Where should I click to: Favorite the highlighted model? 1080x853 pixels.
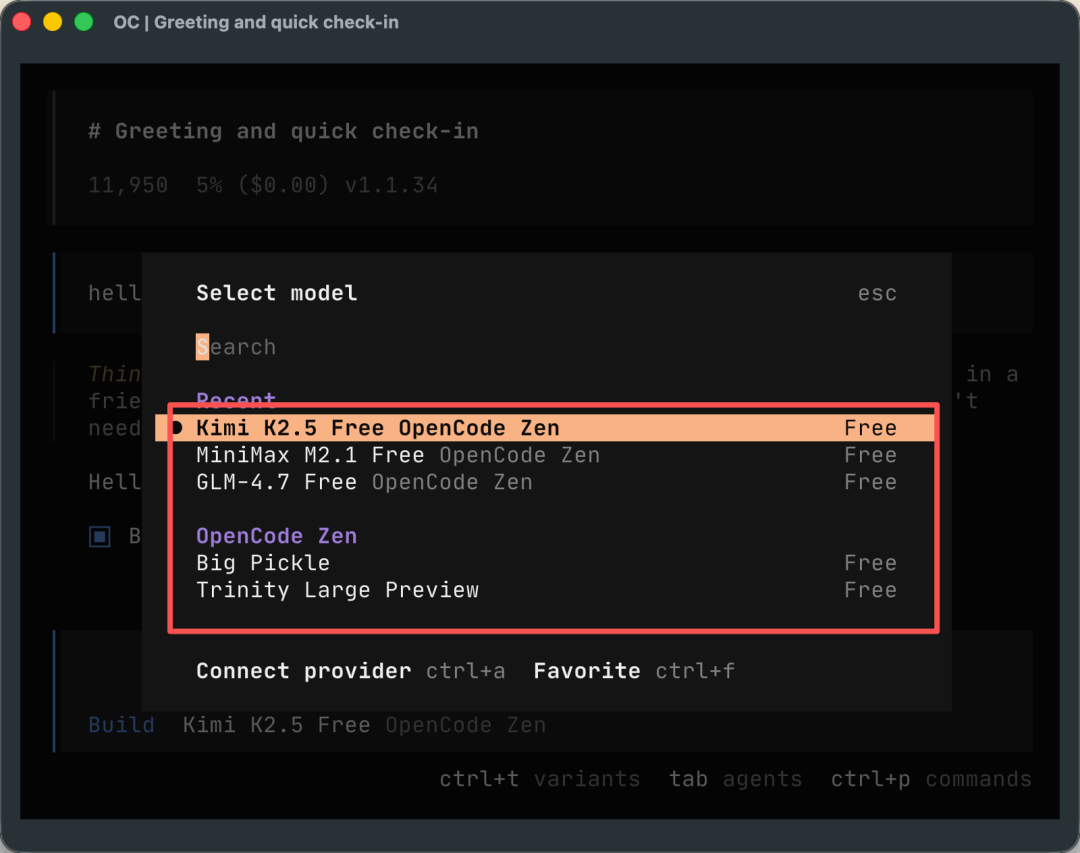(587, 671)
